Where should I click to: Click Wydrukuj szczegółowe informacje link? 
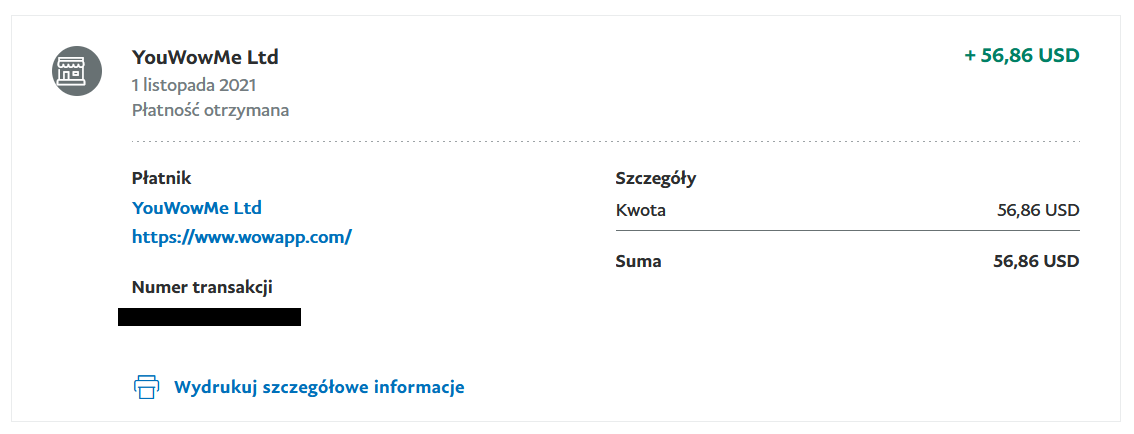(x=319, y=387)
